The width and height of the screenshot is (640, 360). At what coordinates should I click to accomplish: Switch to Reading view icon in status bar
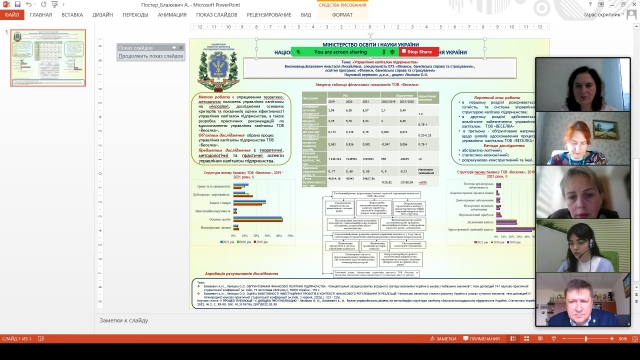(x=540, y=339)
